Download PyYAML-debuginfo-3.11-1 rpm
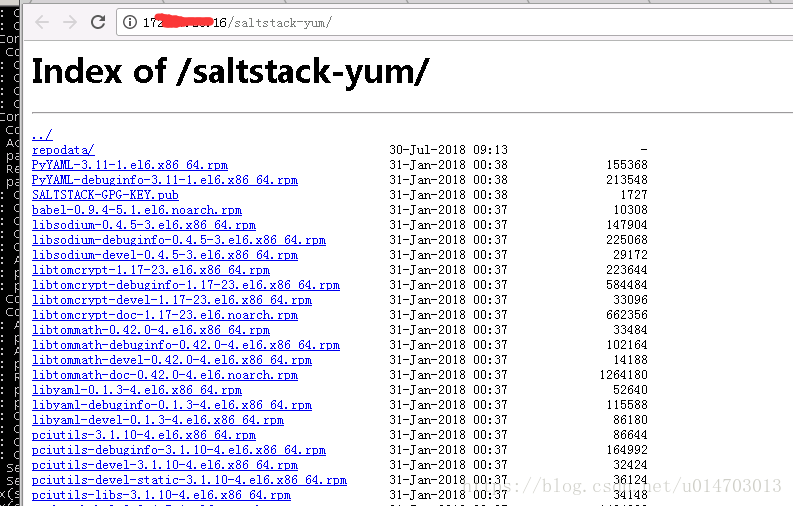This screenshot has width=793, height=506. coord(165,180)
